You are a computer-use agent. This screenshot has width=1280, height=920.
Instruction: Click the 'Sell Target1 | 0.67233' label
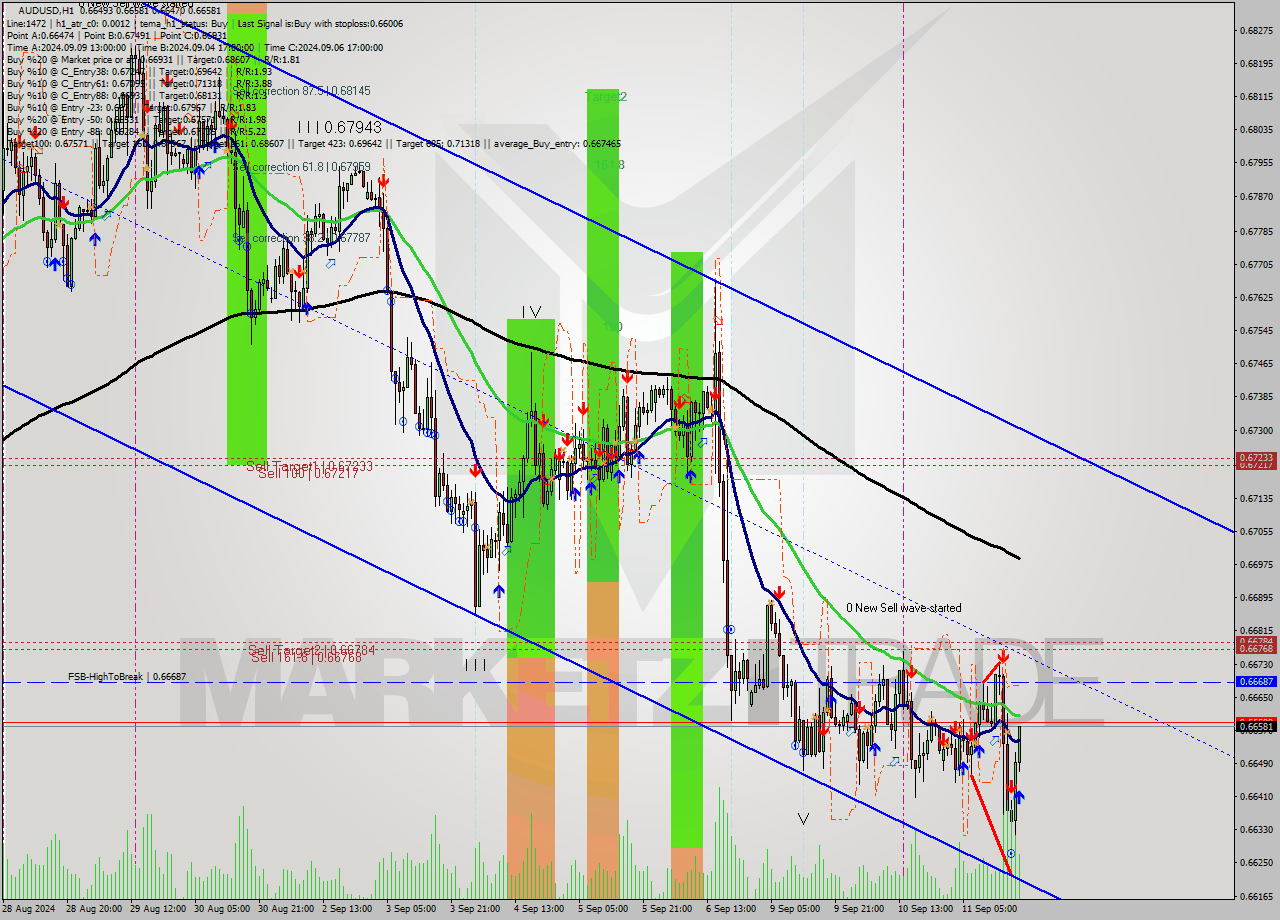[x=309, y=466]
